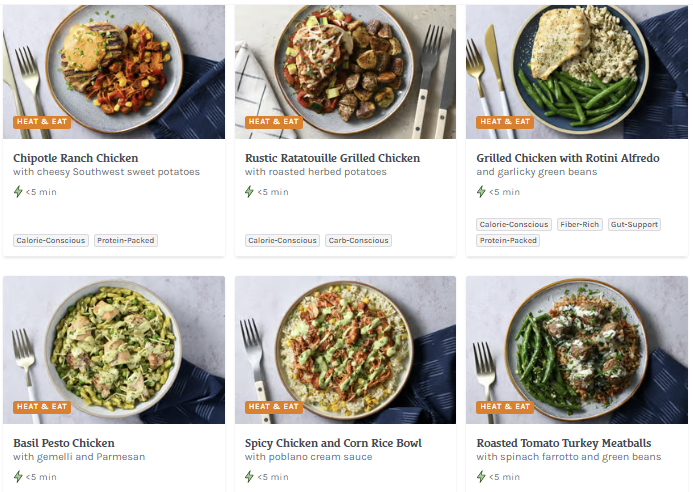This screenshot has width=693, height=492.
Task: Click lightning icon under Grilled Chicken with Rotini Alfredo
Action: [481, 192]
